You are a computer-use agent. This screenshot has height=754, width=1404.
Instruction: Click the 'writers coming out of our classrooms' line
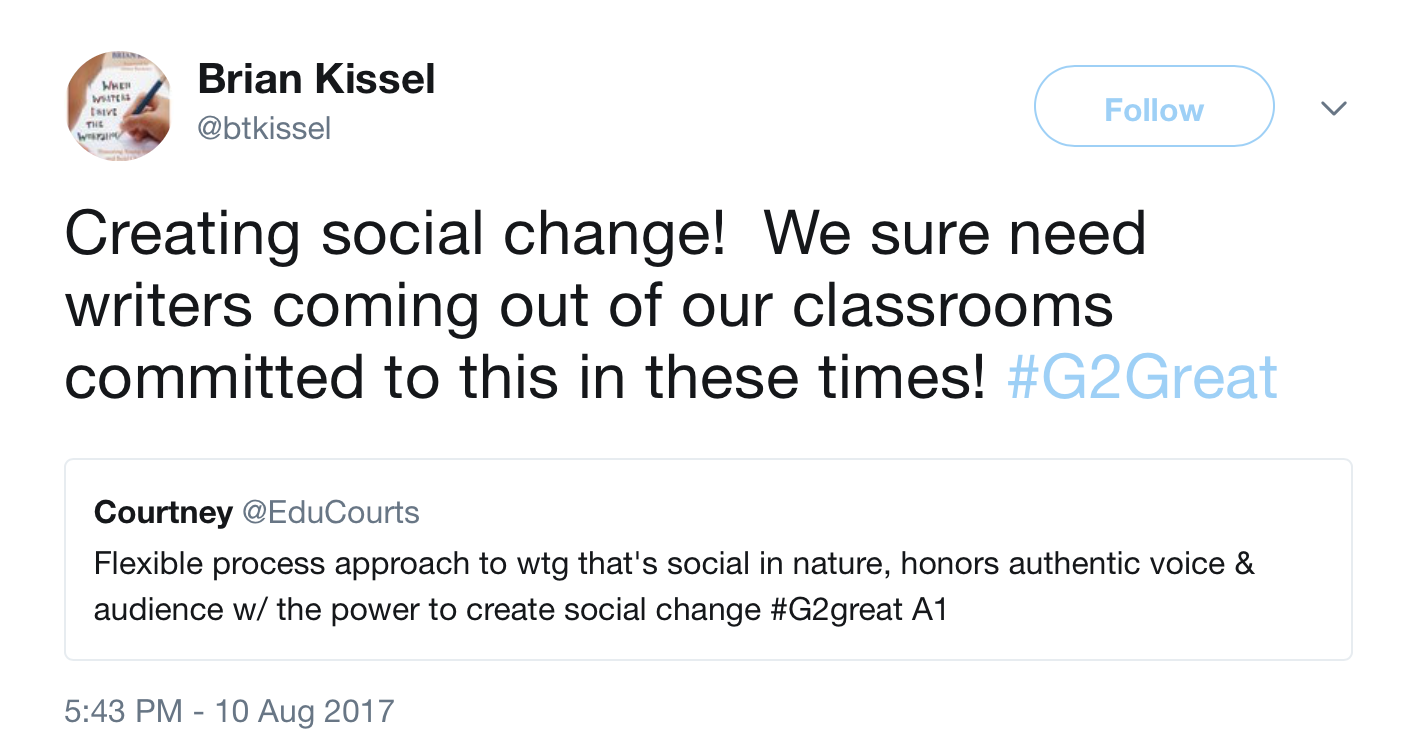tap(589, 304)
